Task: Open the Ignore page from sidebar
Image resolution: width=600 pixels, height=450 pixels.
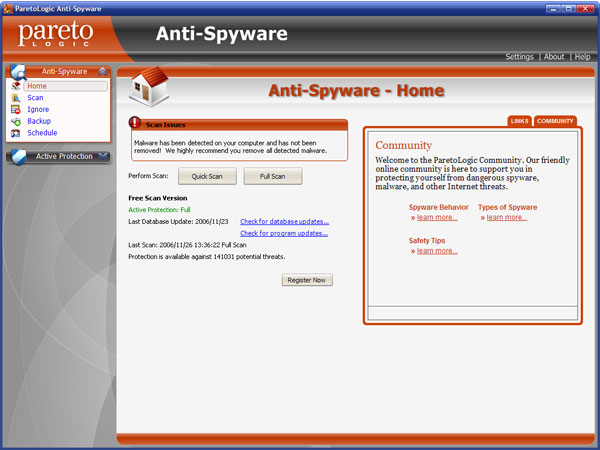Action: pyautogui.click(x=38, y=109)
